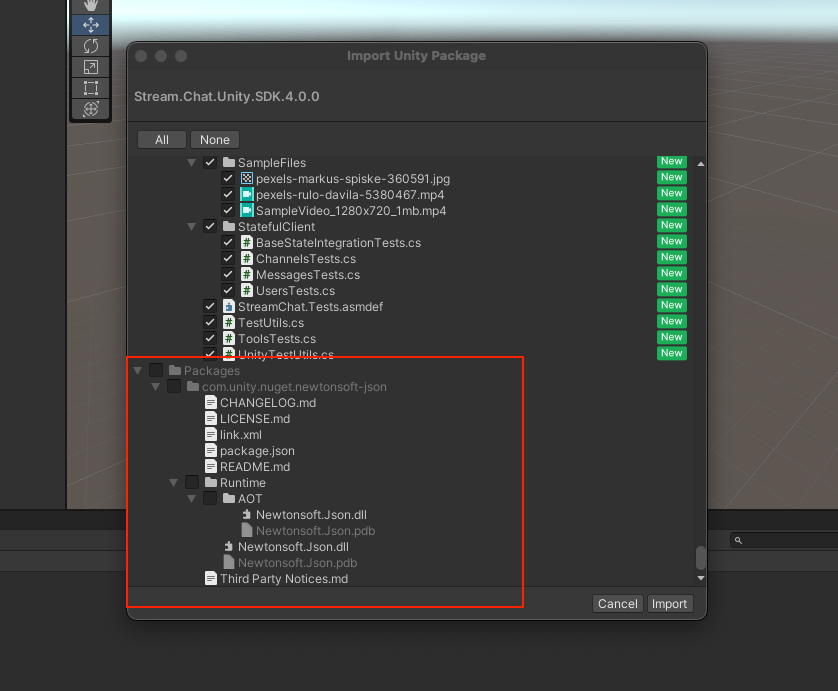Collapse the StatefulClient folder arrow
This screenshot has height=691, width=838.
(191, 227)
